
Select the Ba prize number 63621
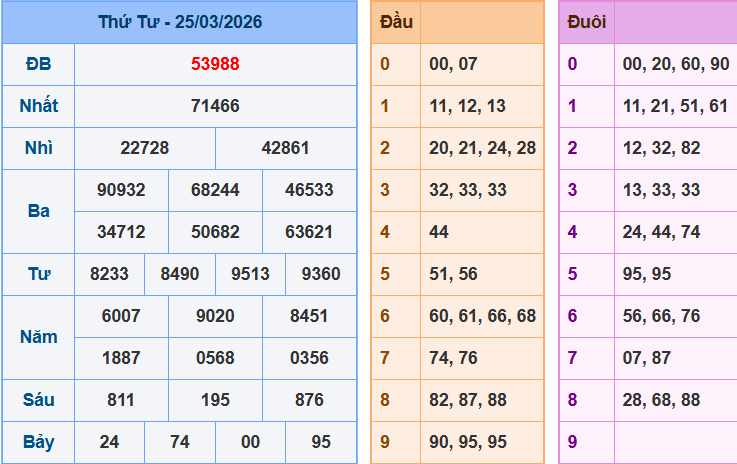pyautogui.click(x=309, y=232)
